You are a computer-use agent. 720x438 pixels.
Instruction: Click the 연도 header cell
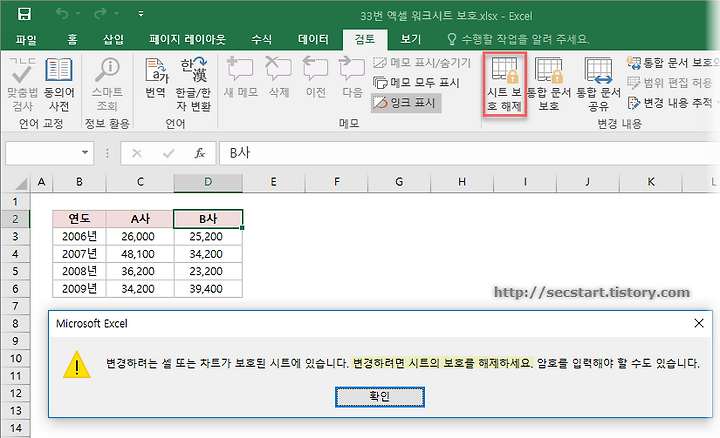[x=79, y=219]
